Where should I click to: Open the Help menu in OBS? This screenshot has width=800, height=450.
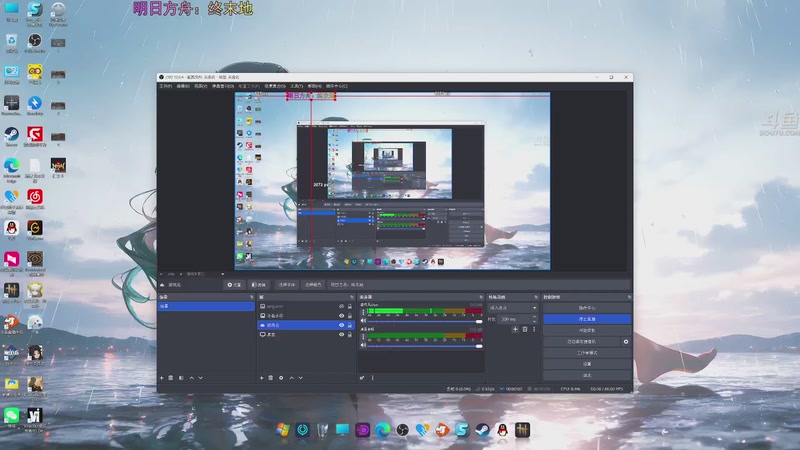(x=315, y=86)
